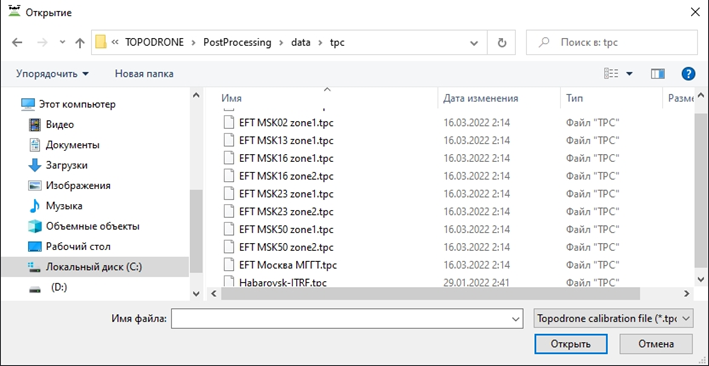Viewport: 709px width, 366px height.
Task: Sort by Дата изменения column header
Action: (480, 98)
